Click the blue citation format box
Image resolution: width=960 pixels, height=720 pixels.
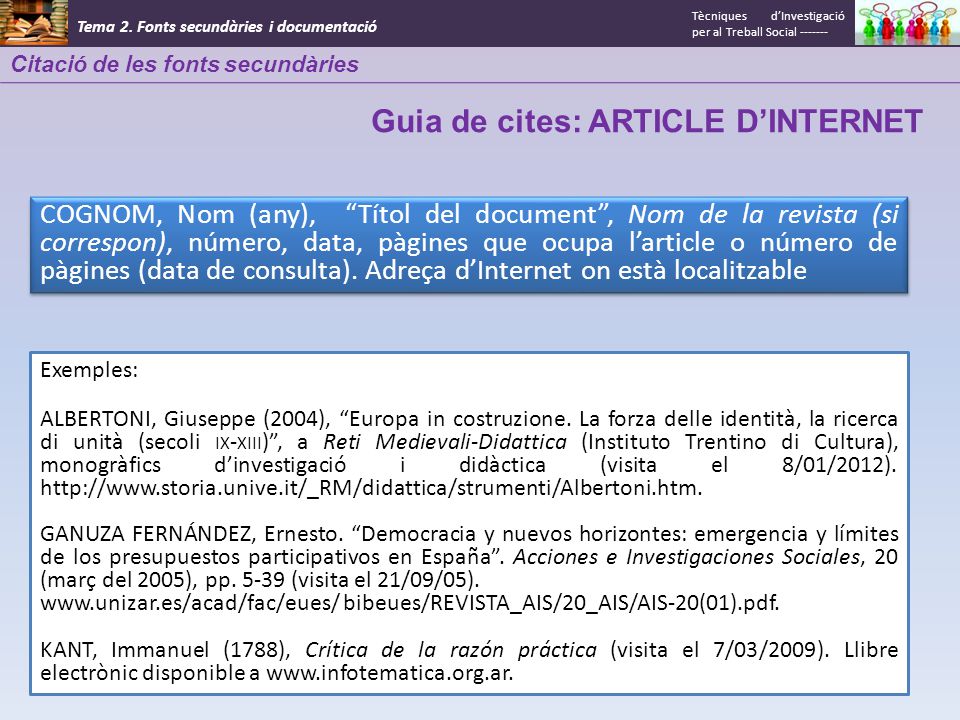coord(469,244)
